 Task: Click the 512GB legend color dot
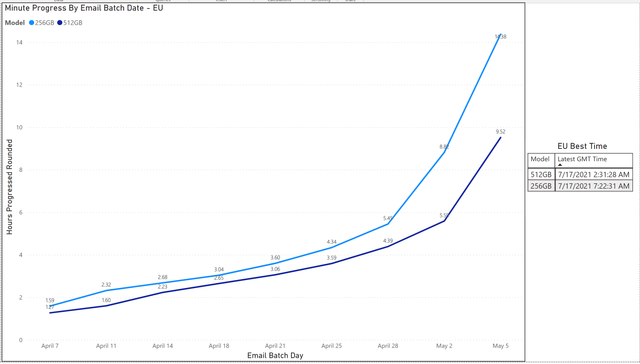60,23
